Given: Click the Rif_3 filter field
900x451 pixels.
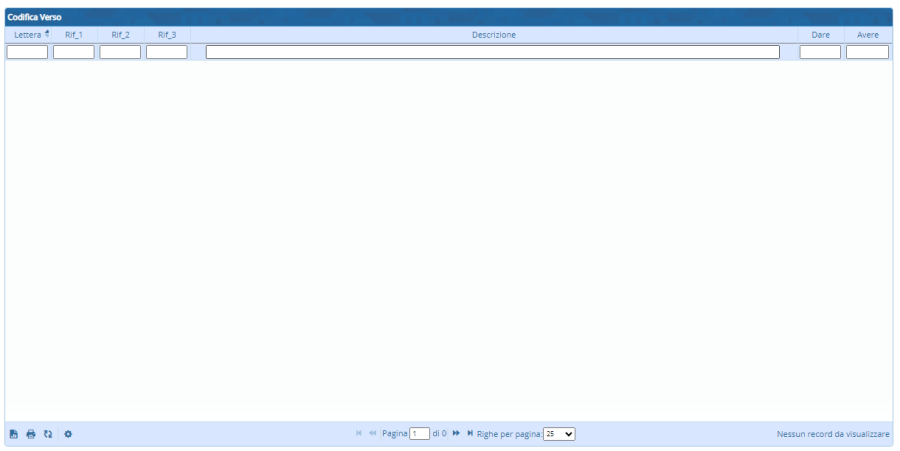Looking at the screenshot, I should click(166, 52).
